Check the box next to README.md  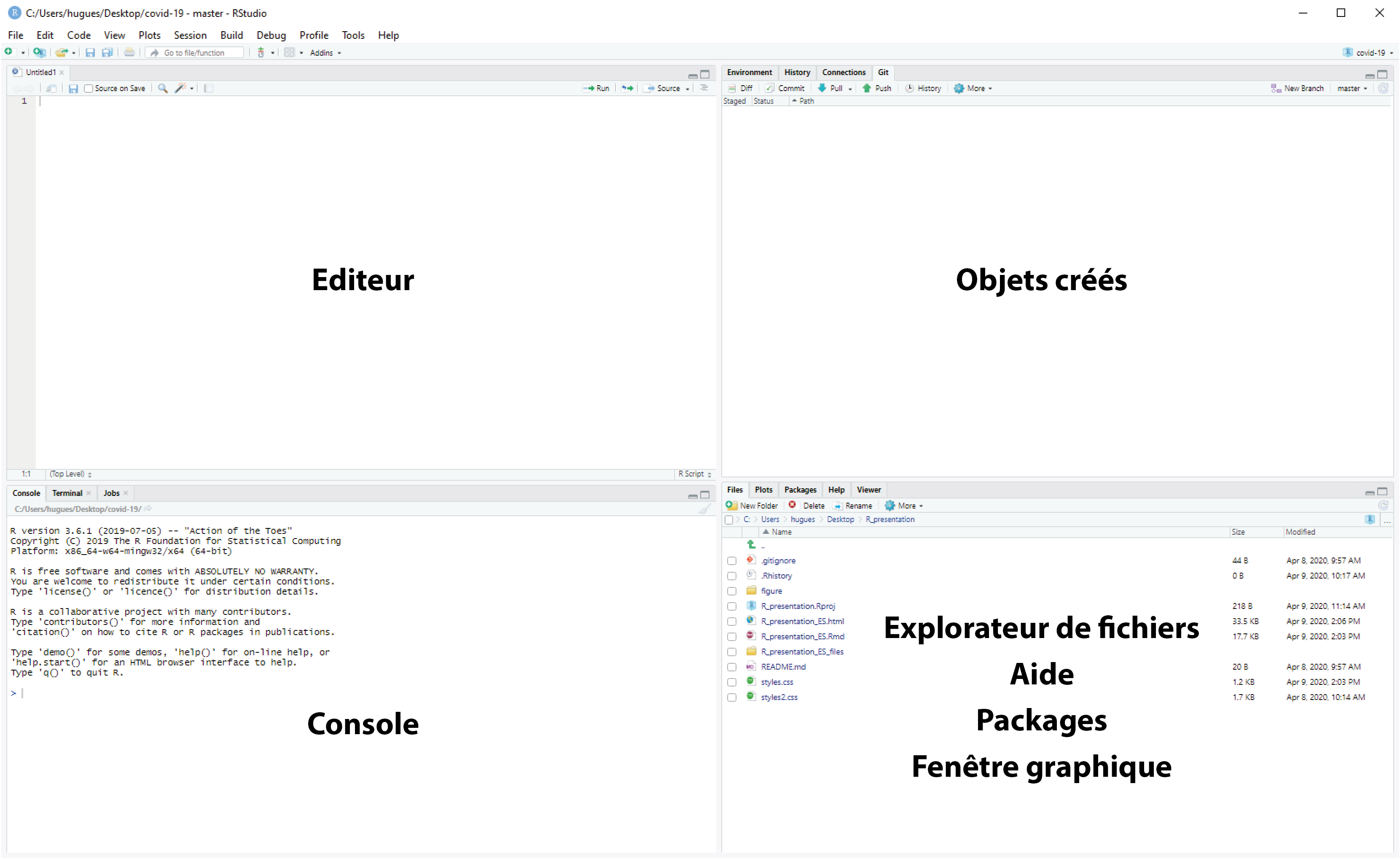coord(732,667)
